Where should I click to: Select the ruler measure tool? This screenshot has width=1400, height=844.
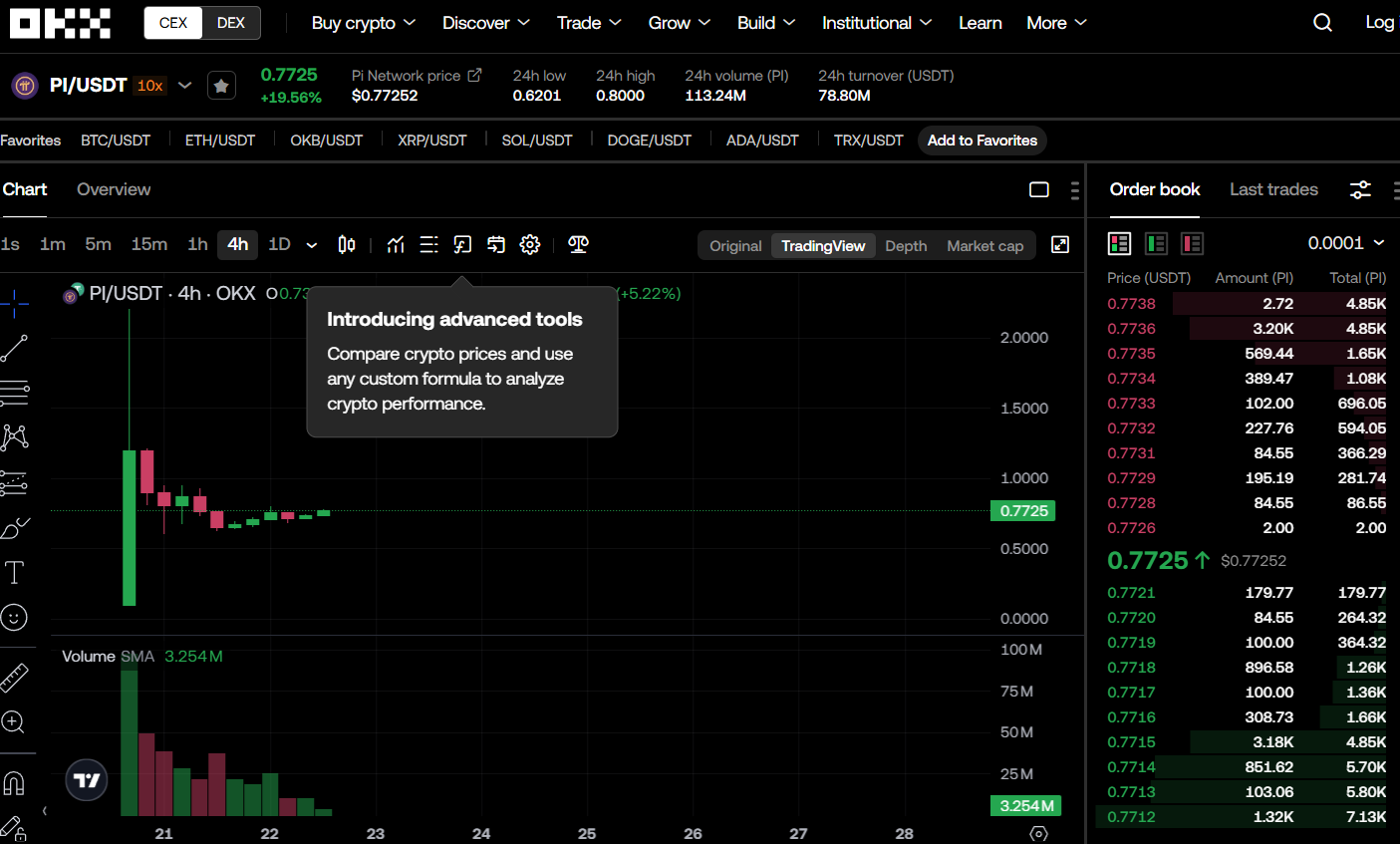[x=14, y=678]
